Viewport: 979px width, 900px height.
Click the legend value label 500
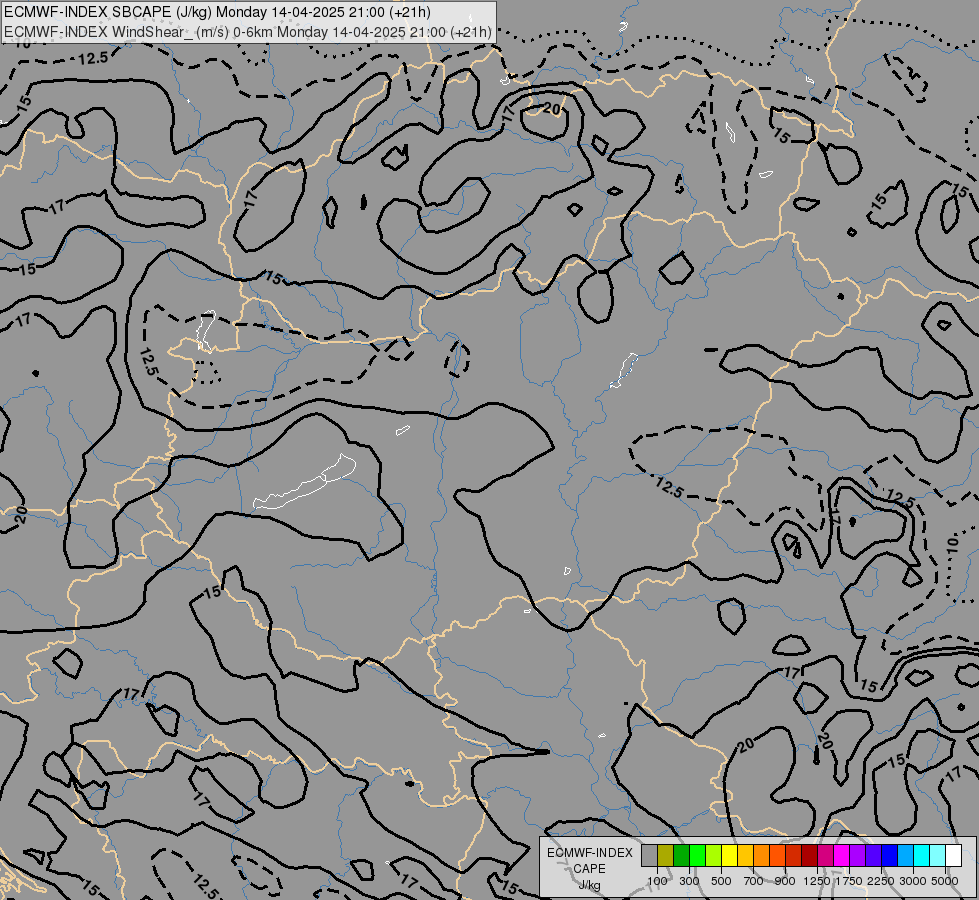[x=721, y=881]
